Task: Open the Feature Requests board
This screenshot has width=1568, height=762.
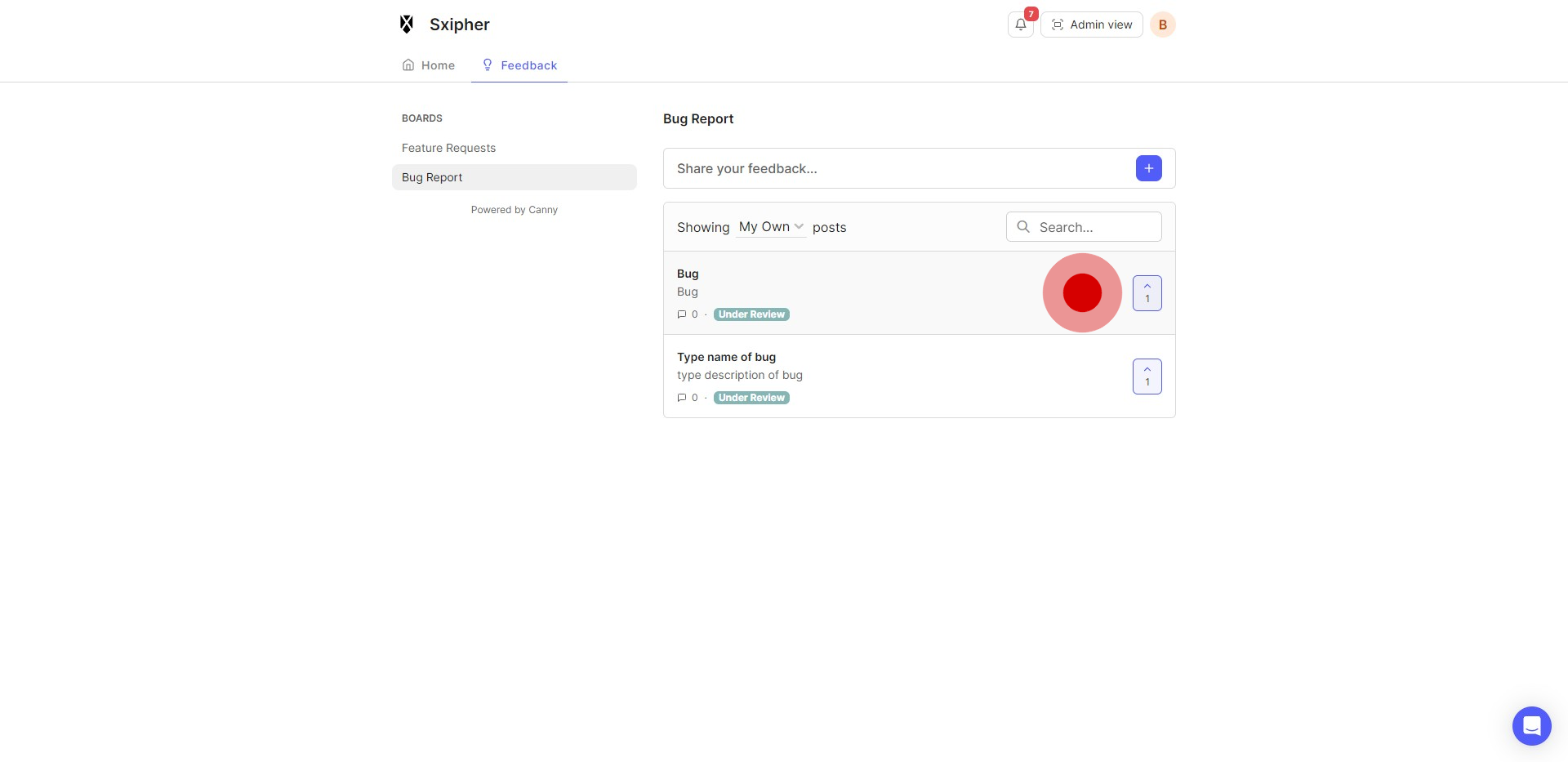Action: click(x=448, y=148)
